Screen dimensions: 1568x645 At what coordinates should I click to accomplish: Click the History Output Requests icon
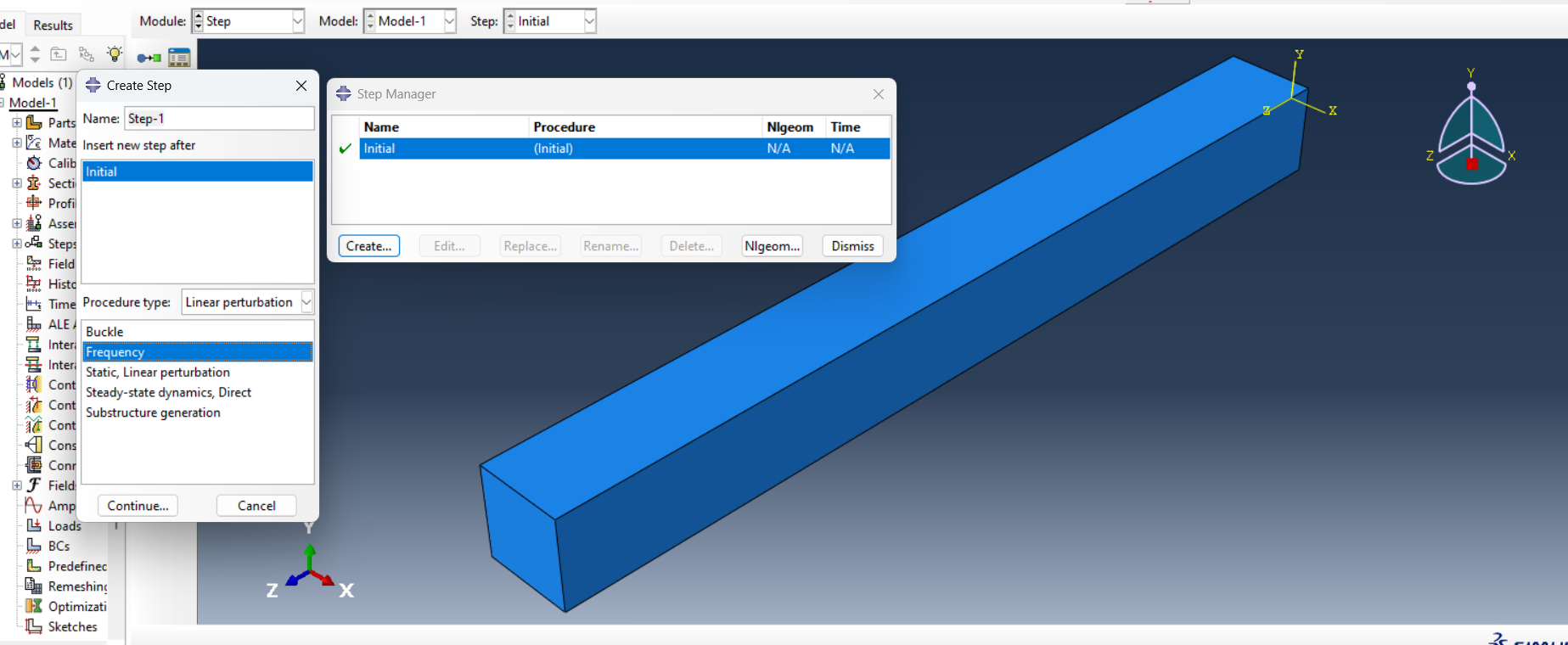pos(34,283)
